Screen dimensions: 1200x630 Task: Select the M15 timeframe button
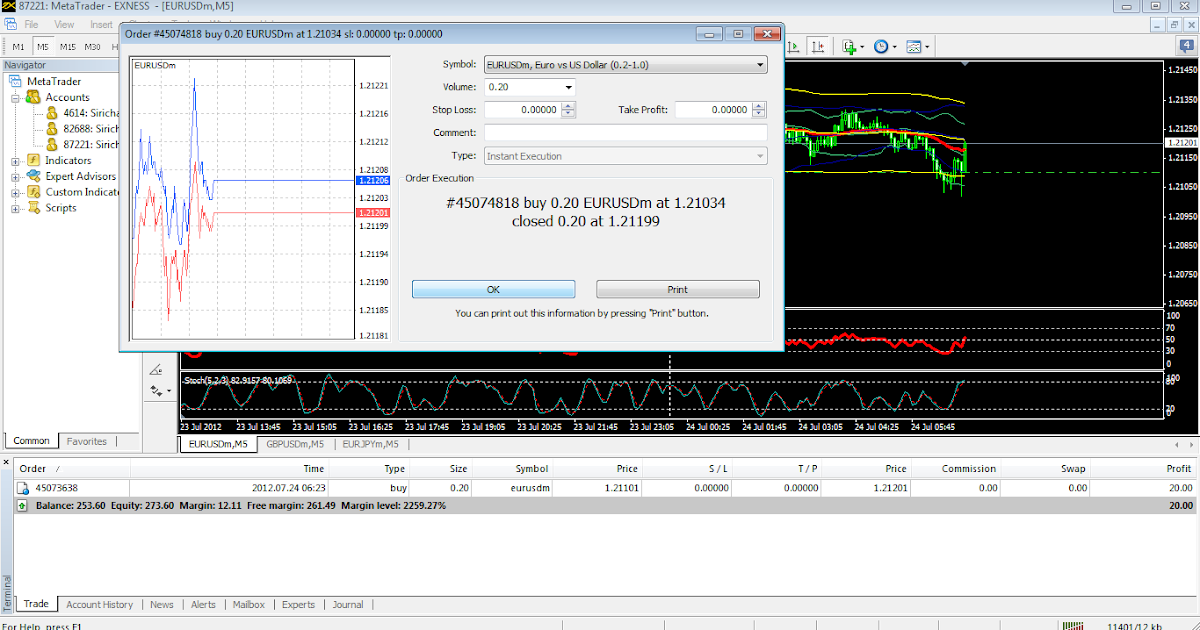pyautogui.click(x=68, y=47)
